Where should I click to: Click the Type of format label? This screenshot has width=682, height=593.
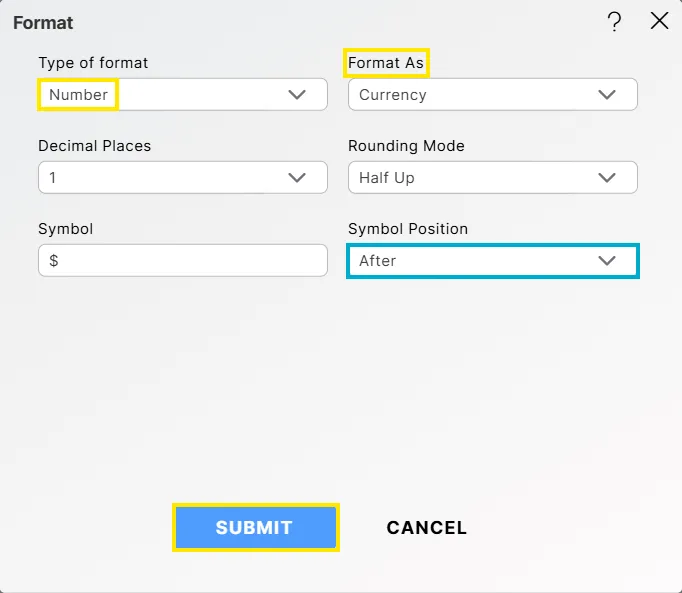click(93, 63)
